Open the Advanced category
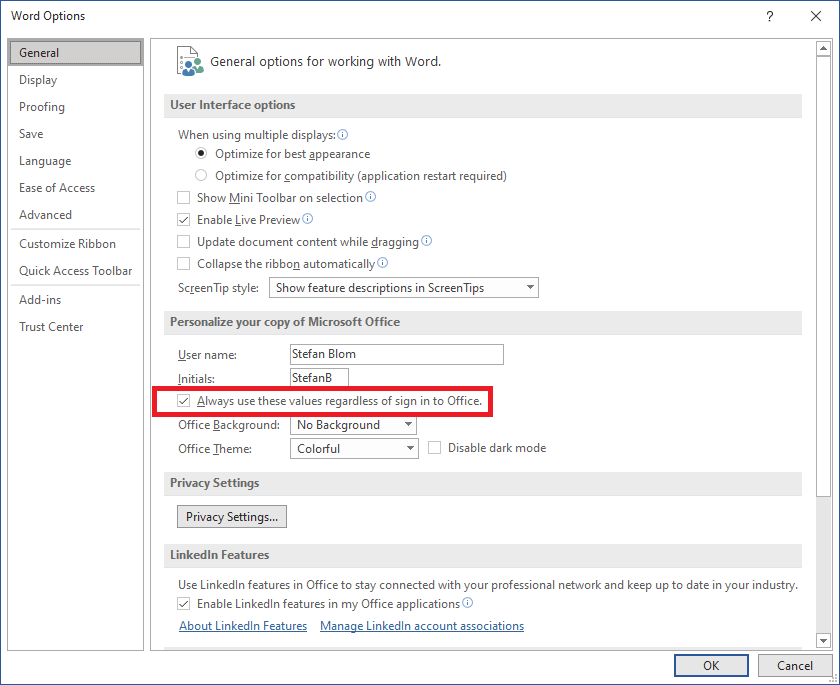The height and width of the screenshot is (685, 840). point(76,214)
